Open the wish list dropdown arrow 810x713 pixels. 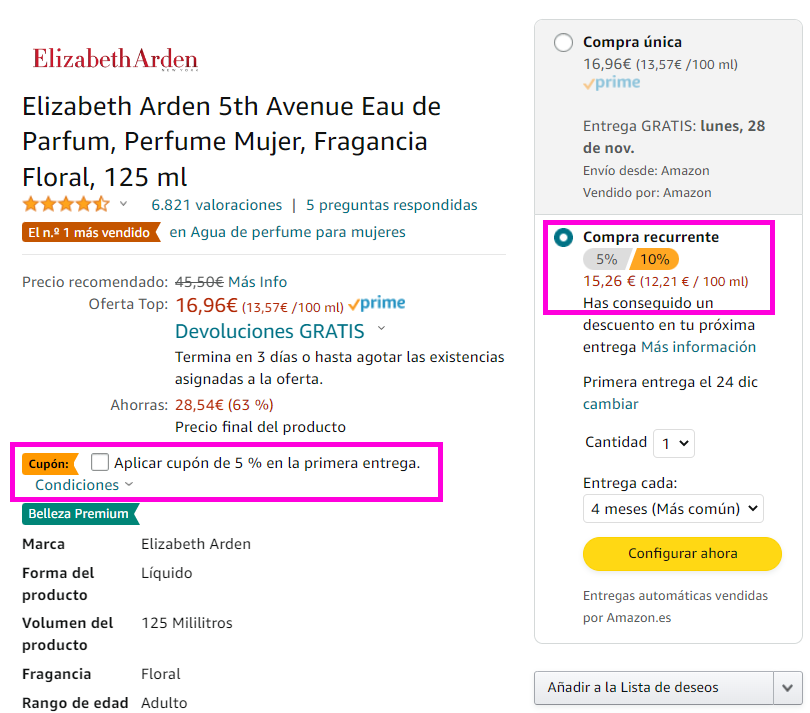coord(787,688)
